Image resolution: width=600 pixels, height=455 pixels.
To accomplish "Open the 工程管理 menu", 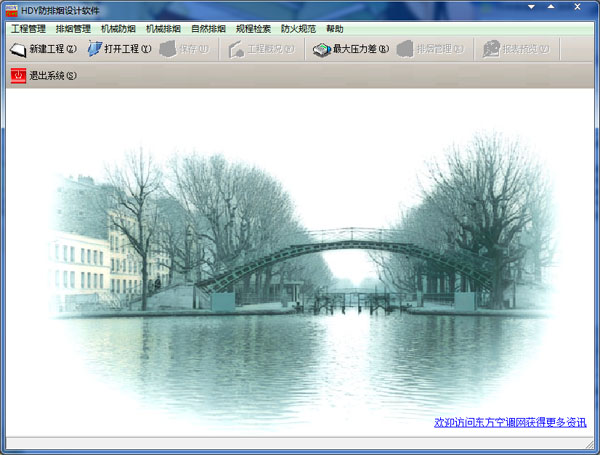I will point(28,29).
